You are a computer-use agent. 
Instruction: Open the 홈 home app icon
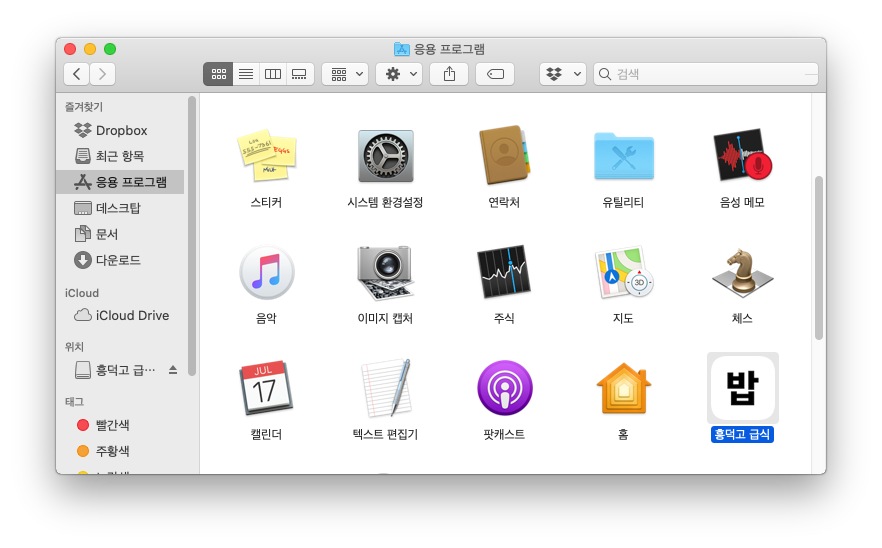pos(624,388)
